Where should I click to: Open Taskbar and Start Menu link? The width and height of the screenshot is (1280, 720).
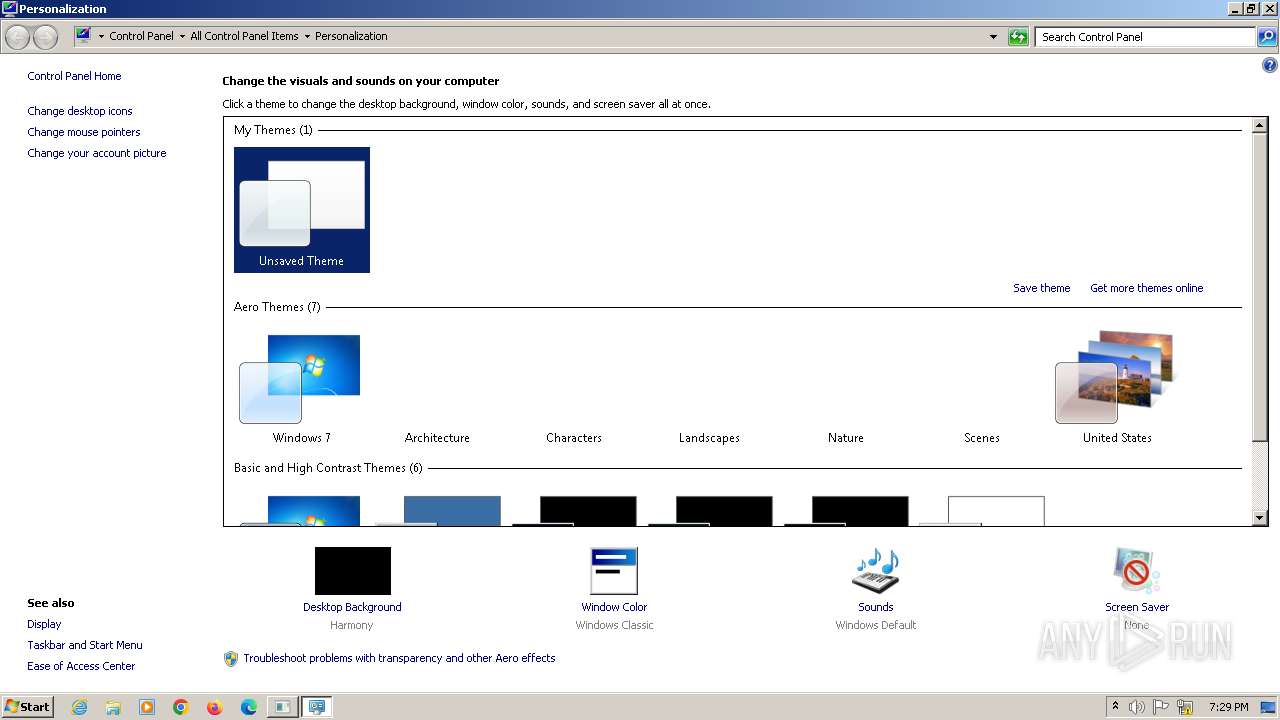(x=85, y=645)
